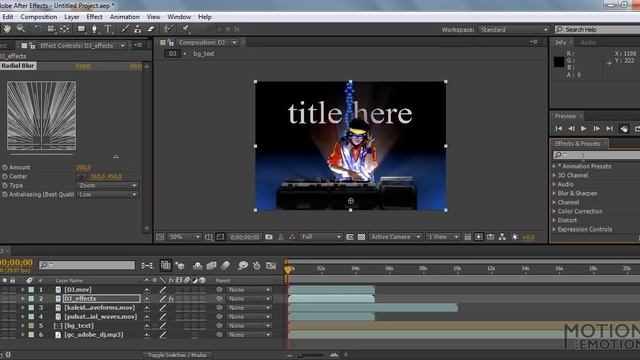Open the Layer menu
640x360 pixels.
(72, 17)
